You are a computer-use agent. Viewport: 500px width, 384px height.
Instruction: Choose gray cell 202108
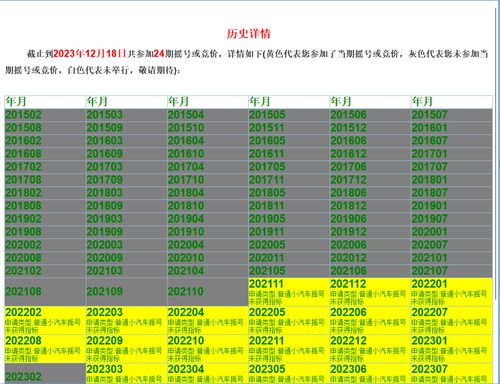[45, 292]
